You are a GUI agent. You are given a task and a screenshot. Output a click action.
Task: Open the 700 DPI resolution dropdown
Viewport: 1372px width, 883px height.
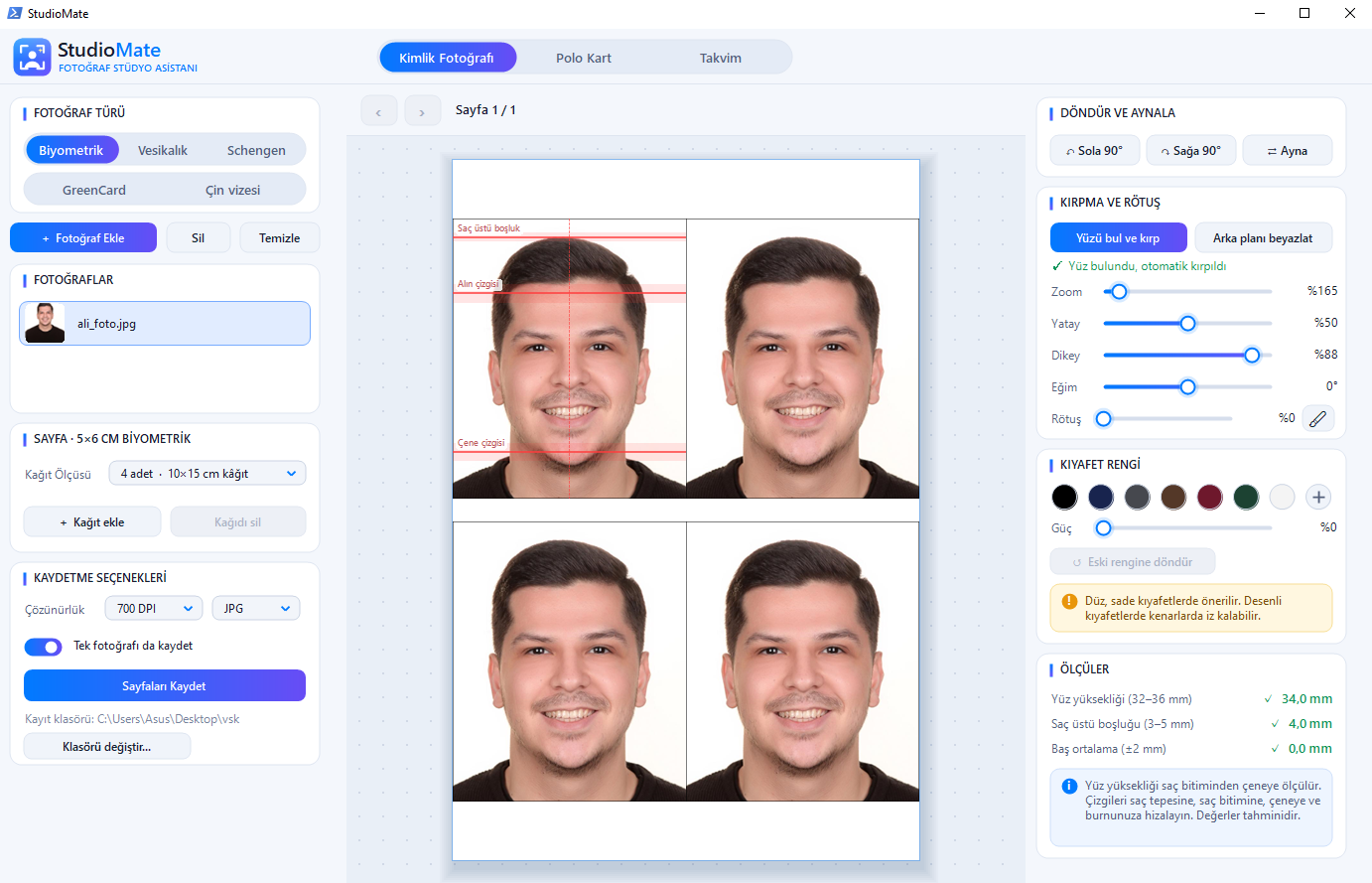[x=153, y=609]
